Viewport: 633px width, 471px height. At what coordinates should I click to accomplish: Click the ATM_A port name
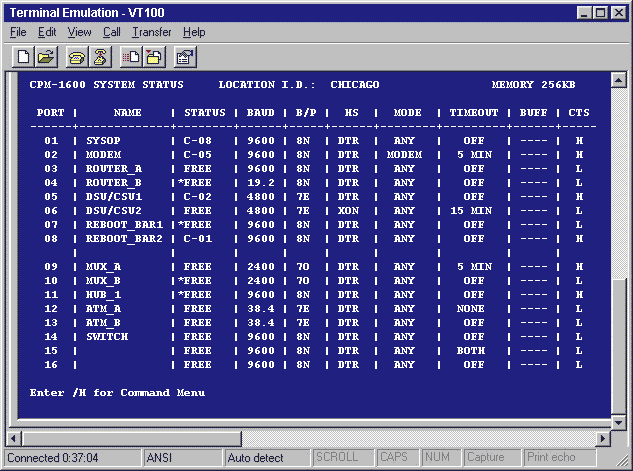point(103,309)
